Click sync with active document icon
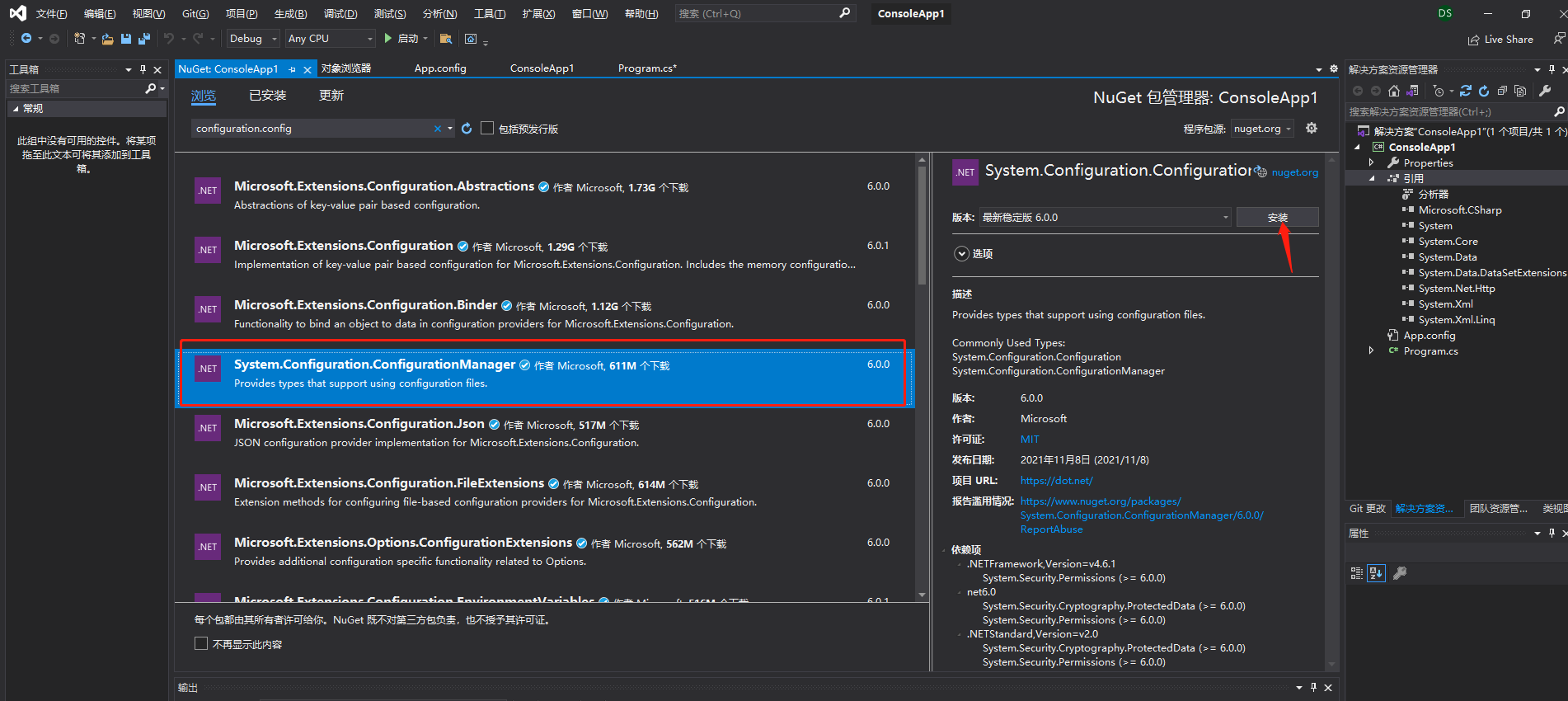This screenshot has height=701, width=1568. click(1465, 91)
